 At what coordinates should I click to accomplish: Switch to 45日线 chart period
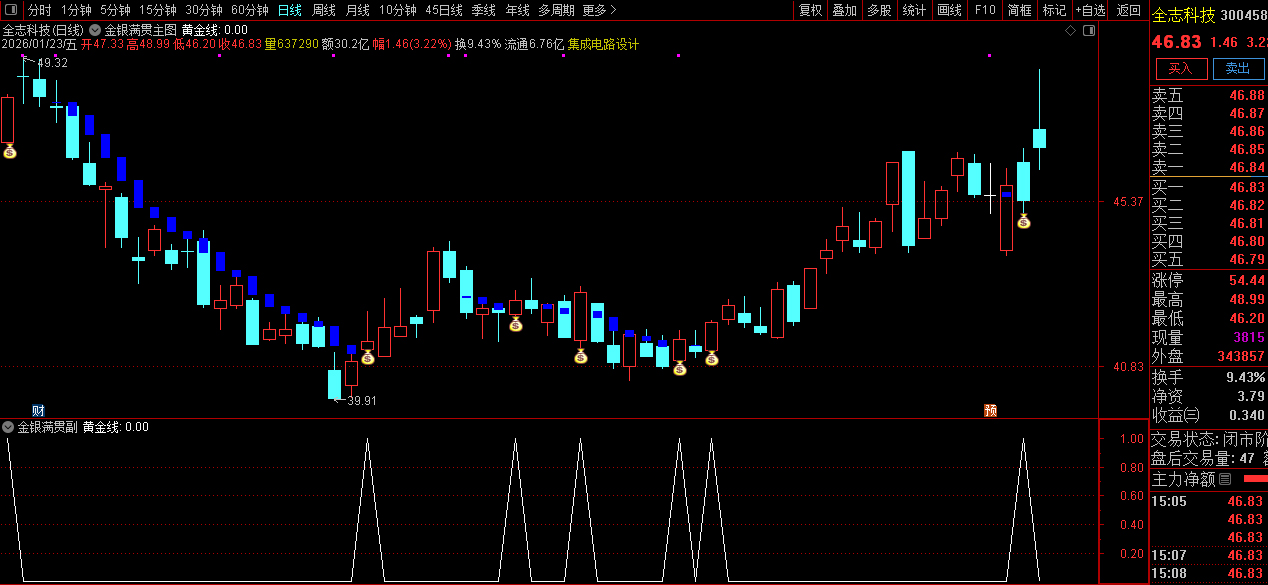coord(443,10)
